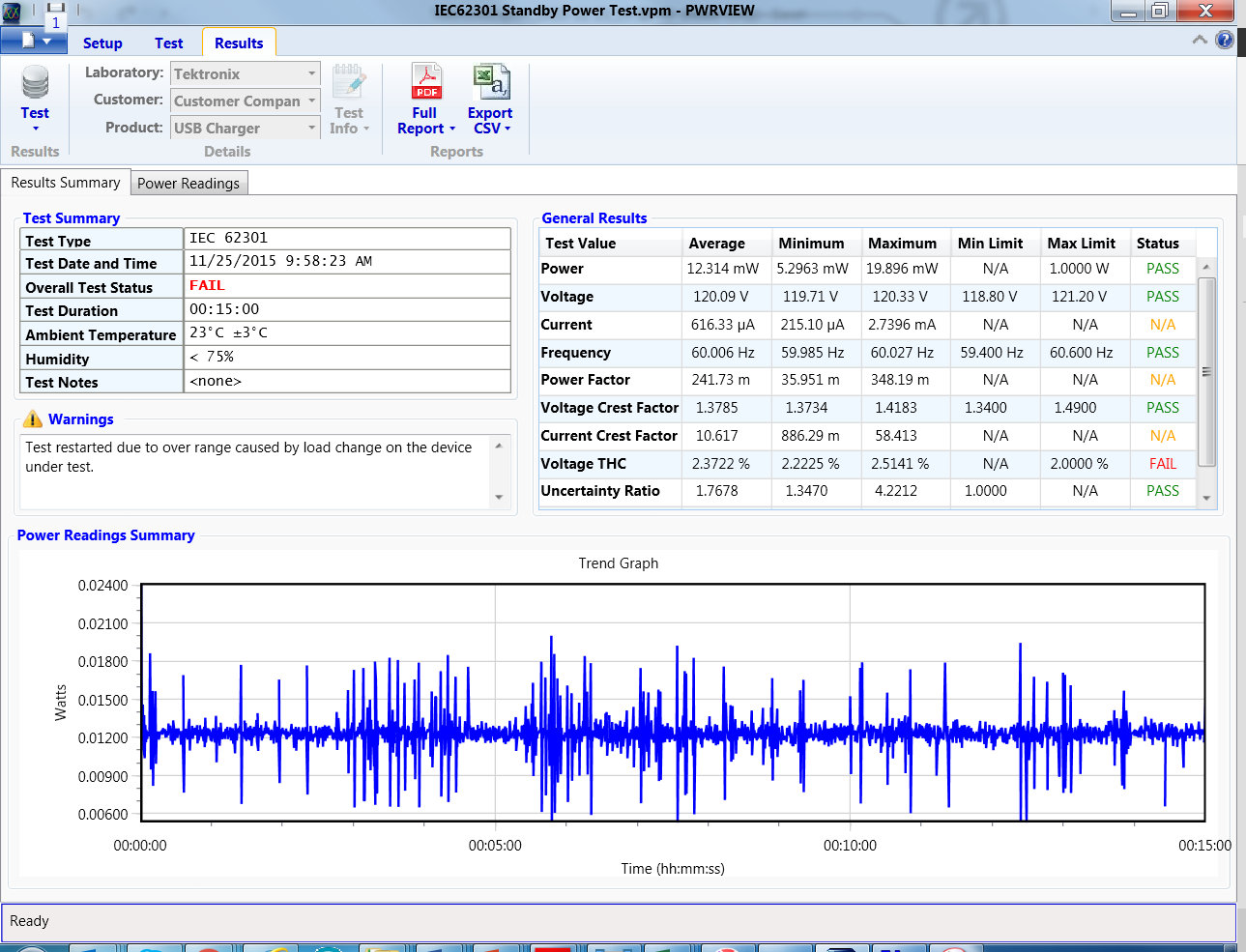Select the Results Summary tab

click(66, 182)
